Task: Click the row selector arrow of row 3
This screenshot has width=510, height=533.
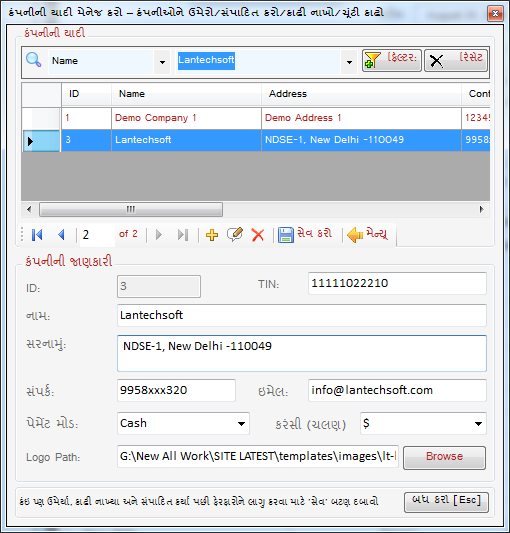Action: click(41, 141)
